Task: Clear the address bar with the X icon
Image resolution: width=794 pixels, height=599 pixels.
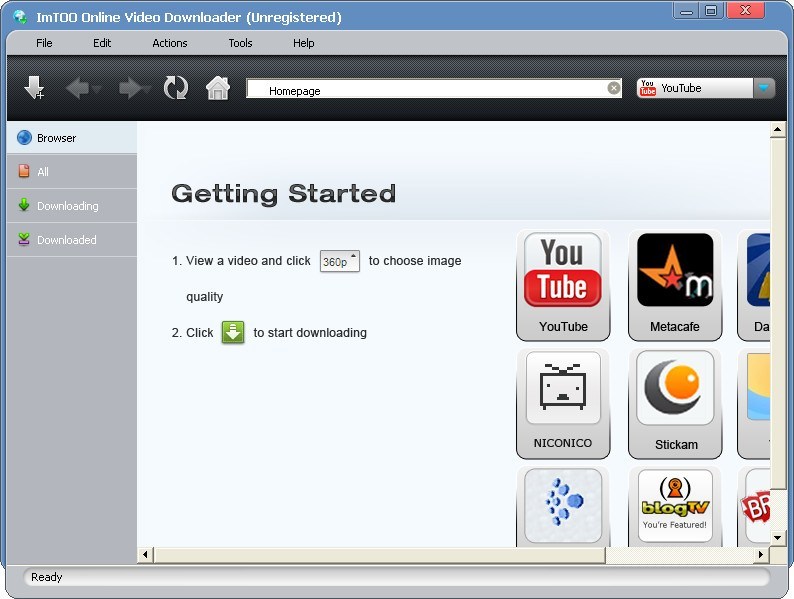Action: click(x=613, y=88)
